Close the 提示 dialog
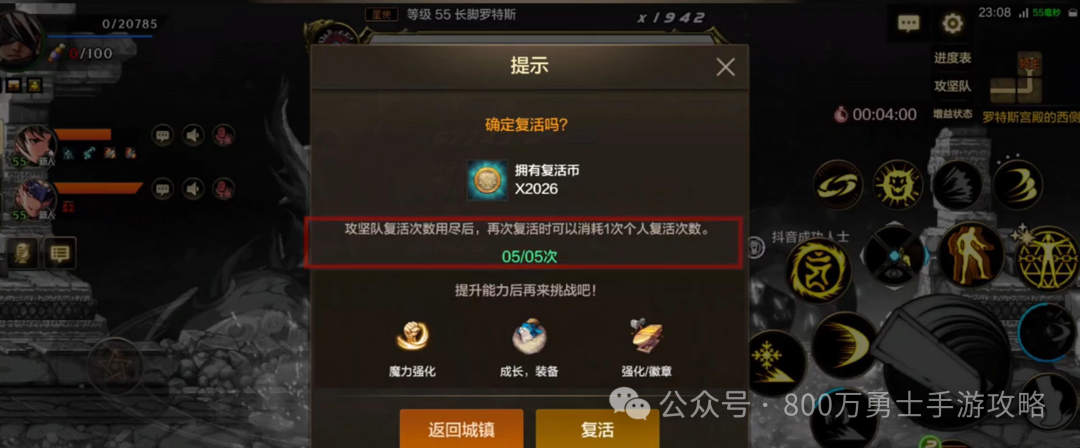 725,67
